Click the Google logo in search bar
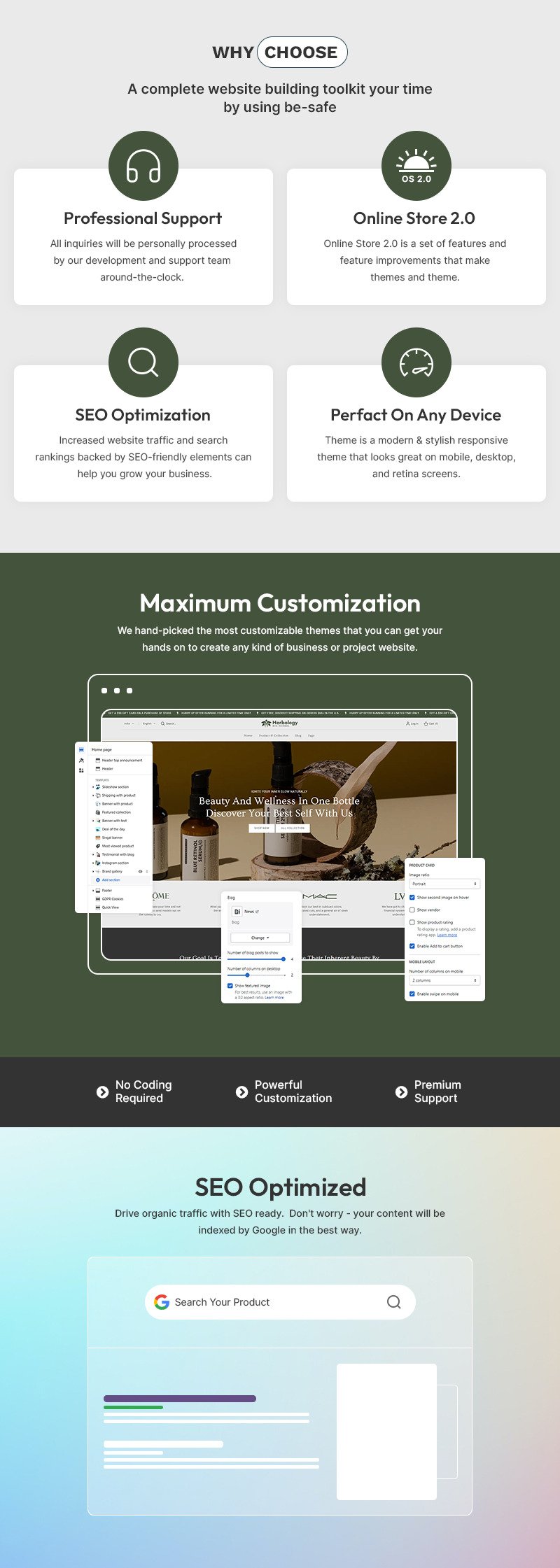Screen dimensions: 560x1568 pyautogui.click(x=162, y=1301)
